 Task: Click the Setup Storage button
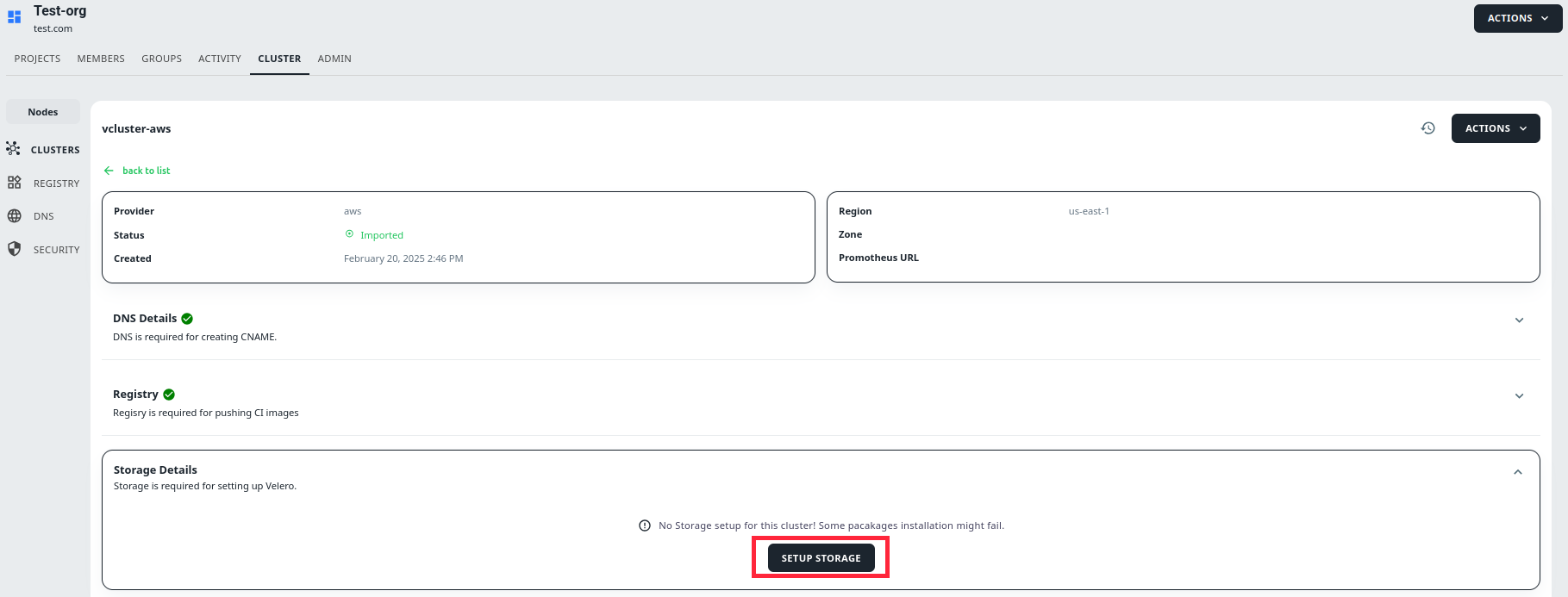(821, 558)
